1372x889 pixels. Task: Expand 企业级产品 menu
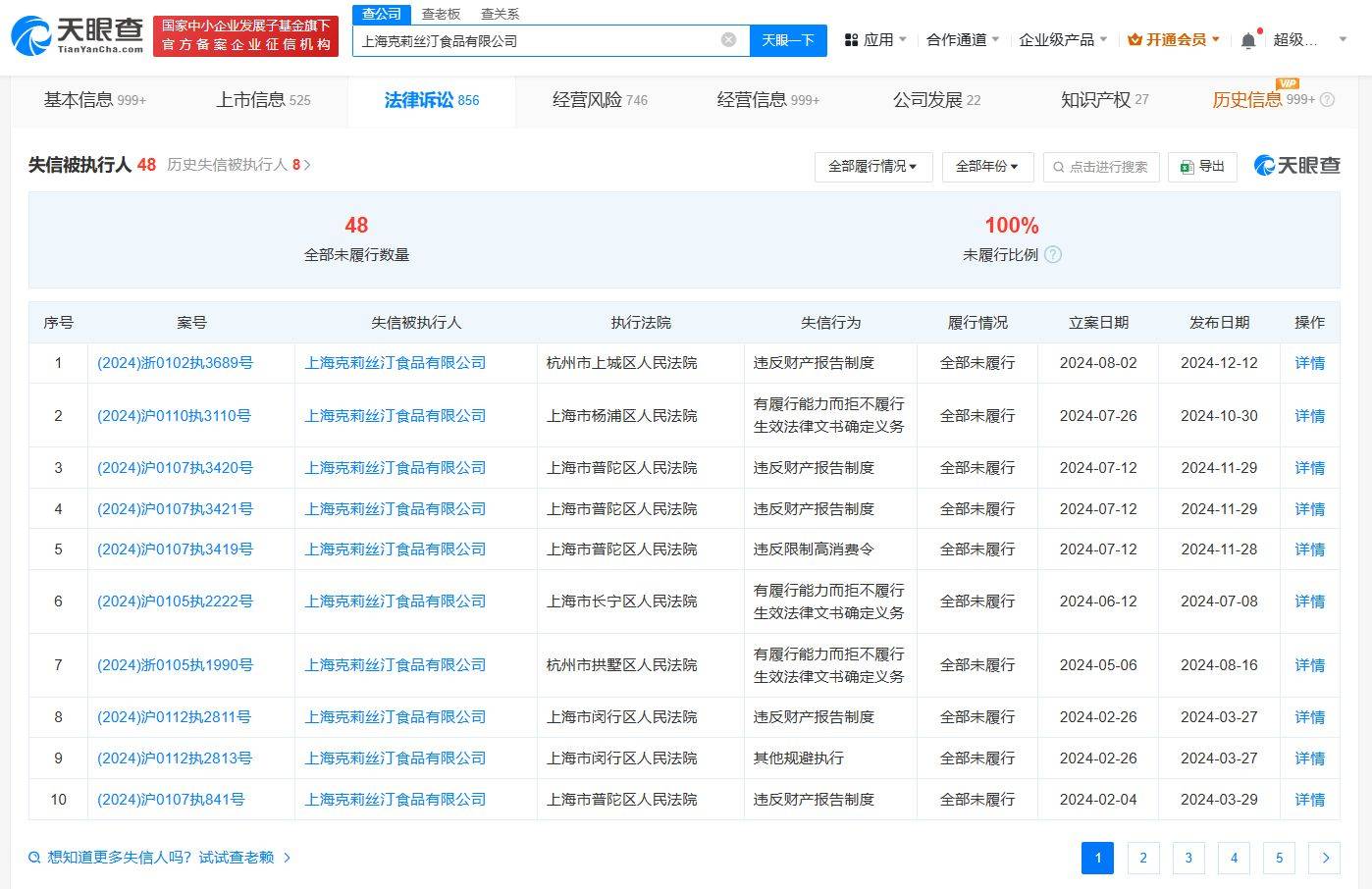[1063, 40]
